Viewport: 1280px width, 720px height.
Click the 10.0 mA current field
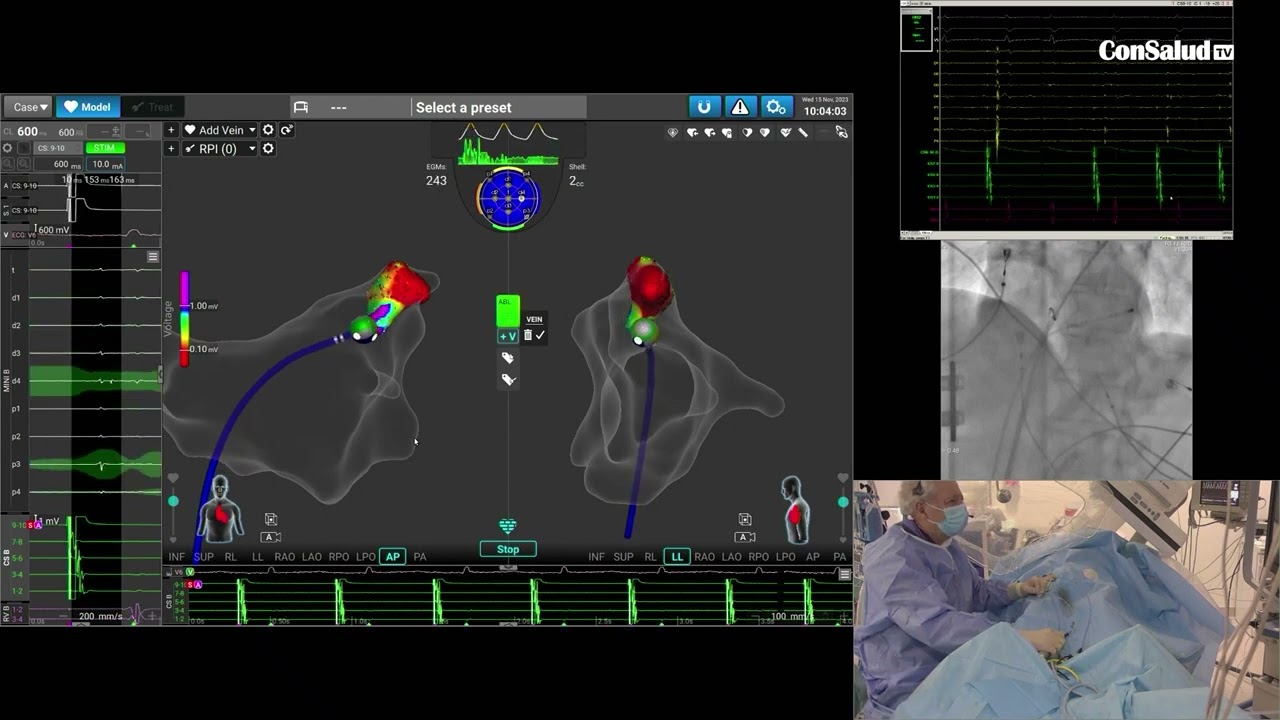point(106,165)
